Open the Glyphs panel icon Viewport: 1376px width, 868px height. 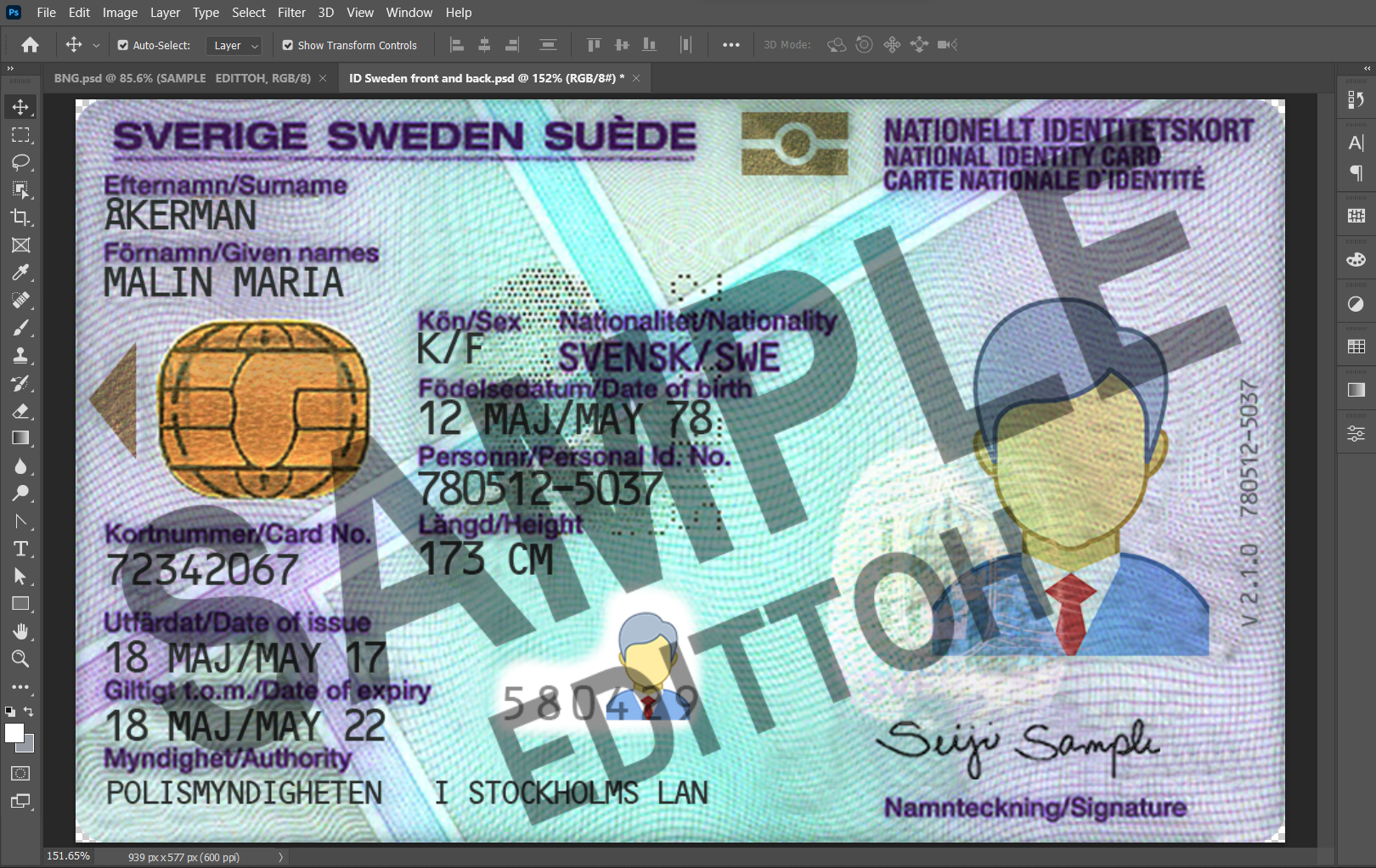(1356, 216)
